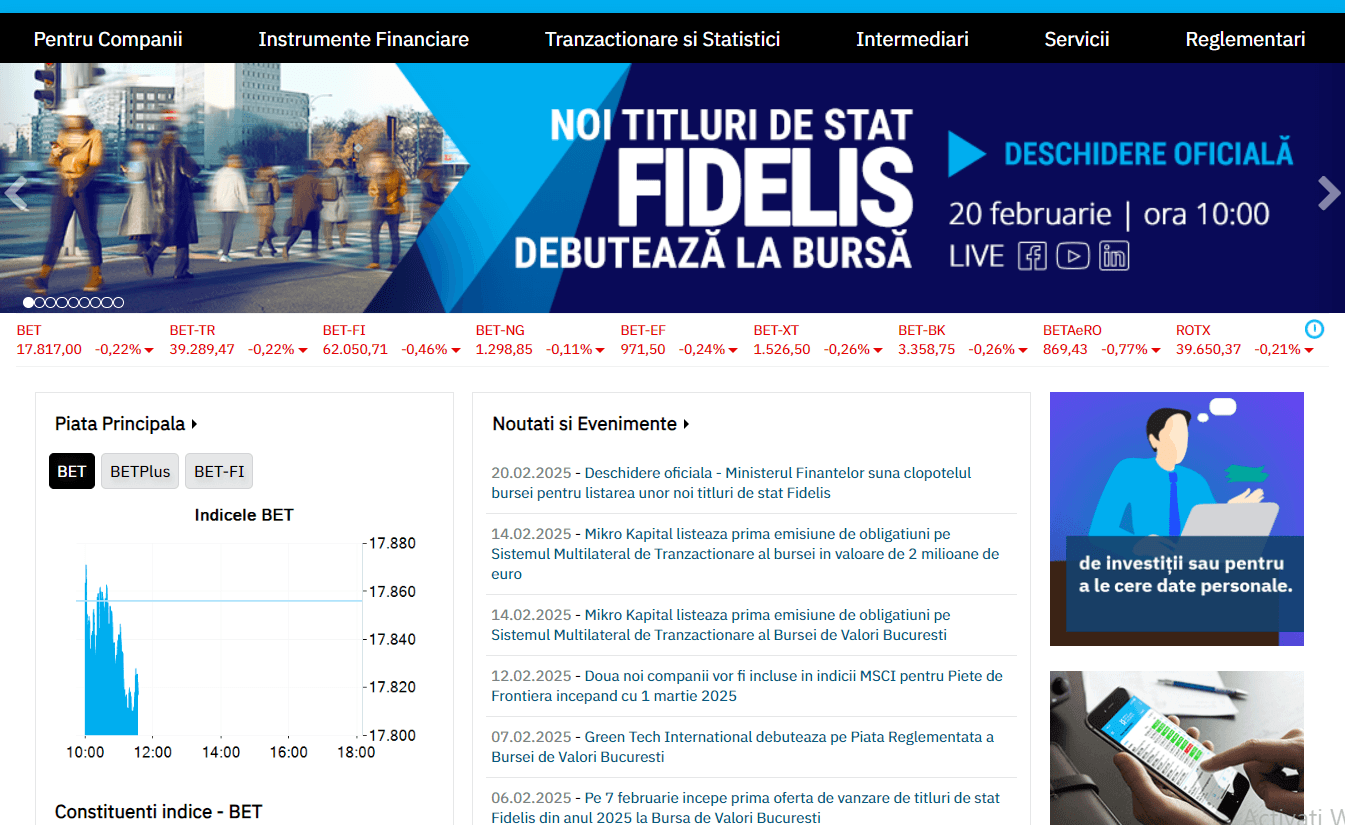1345x825 pixels.
Task: Click the red down arrow next to ROTX index
Action: coord(1309,350)
